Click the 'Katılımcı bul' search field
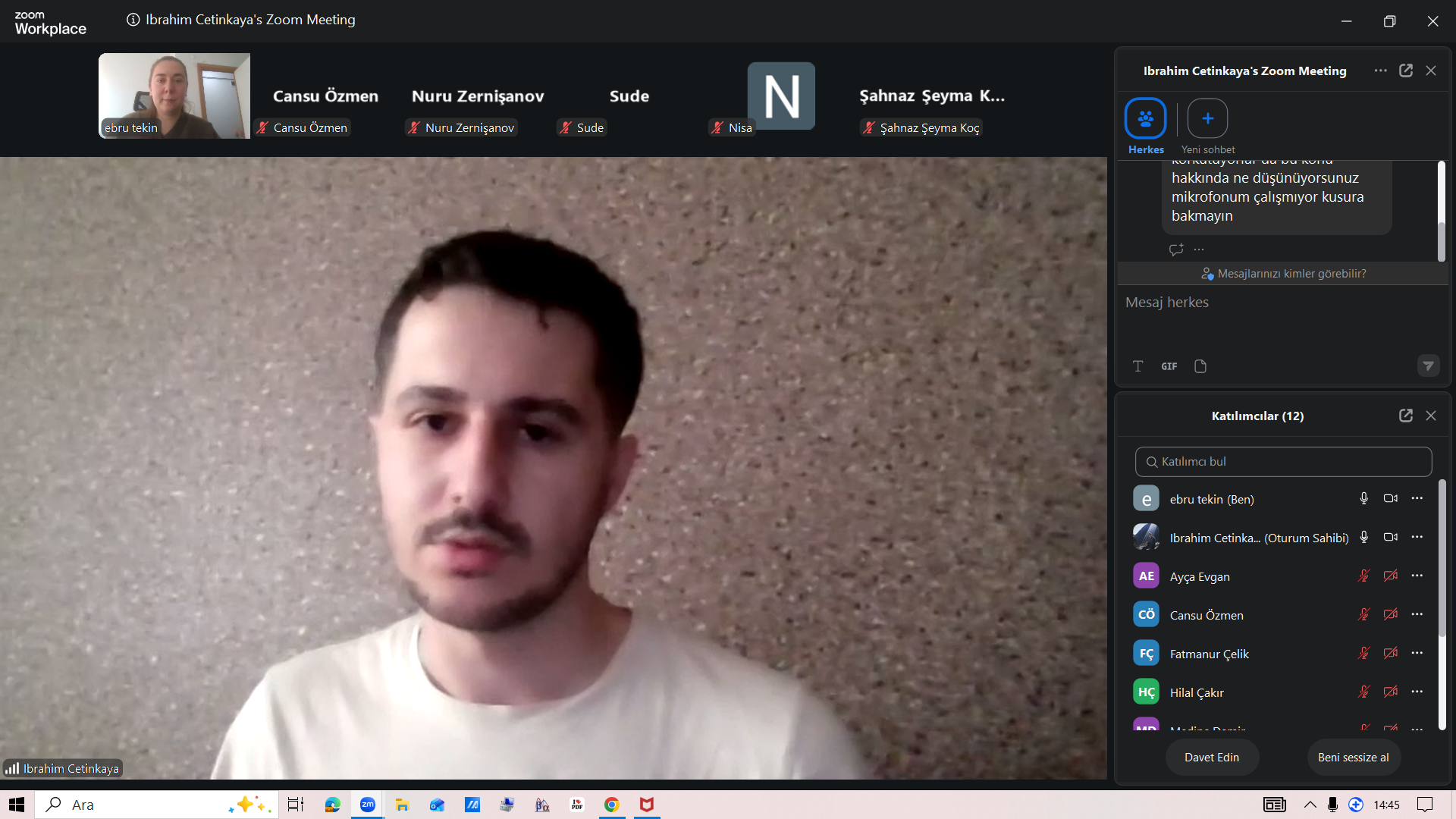1456x819 pixels. [1283, 462]
